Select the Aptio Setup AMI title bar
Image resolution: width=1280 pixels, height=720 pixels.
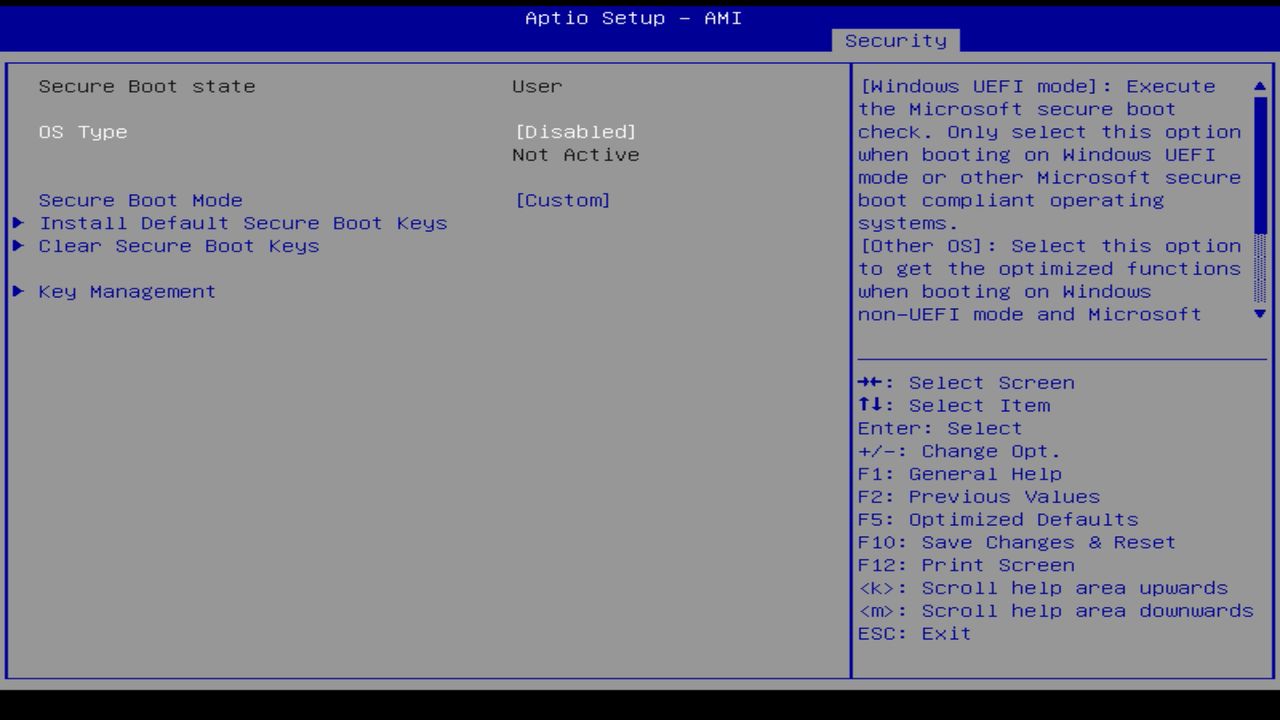coord(632,17)
